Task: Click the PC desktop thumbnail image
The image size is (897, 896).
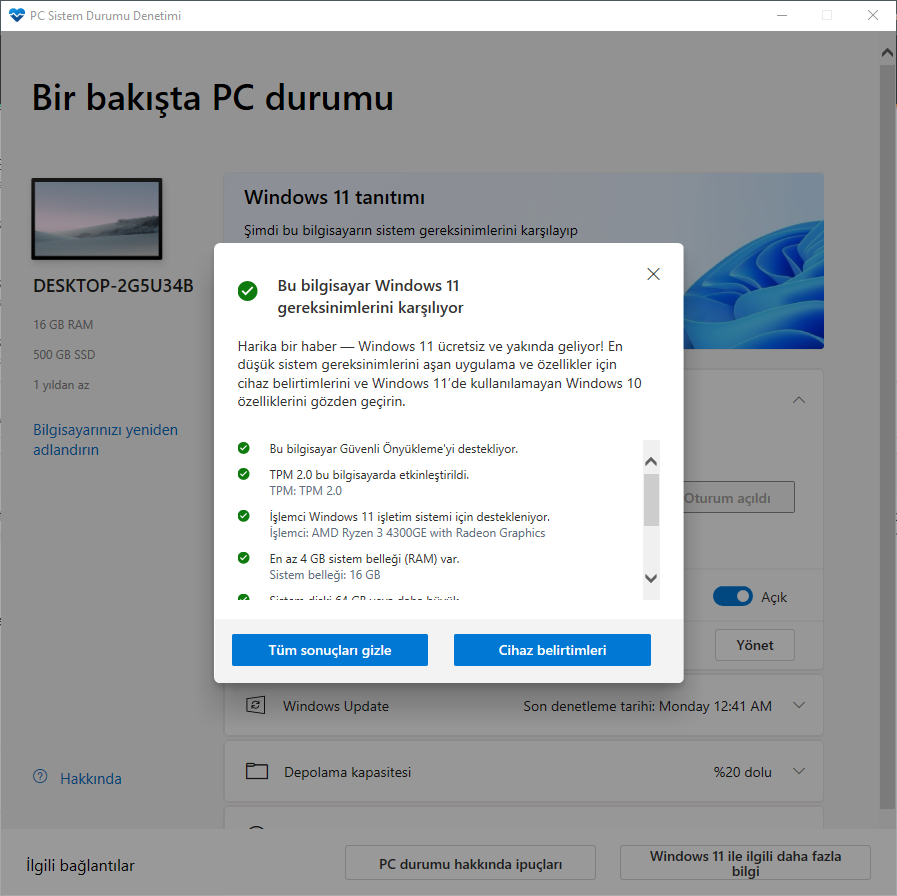Action: coord(97,219)
